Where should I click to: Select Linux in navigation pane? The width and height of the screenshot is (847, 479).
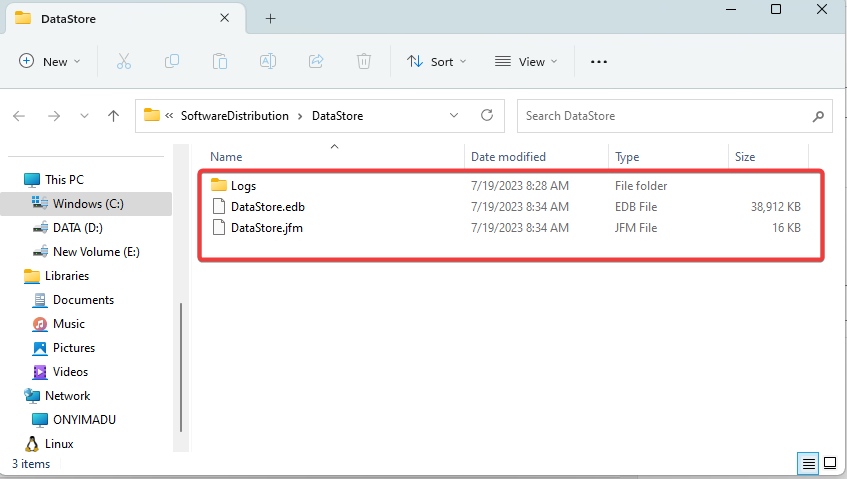tap(59, 444)
